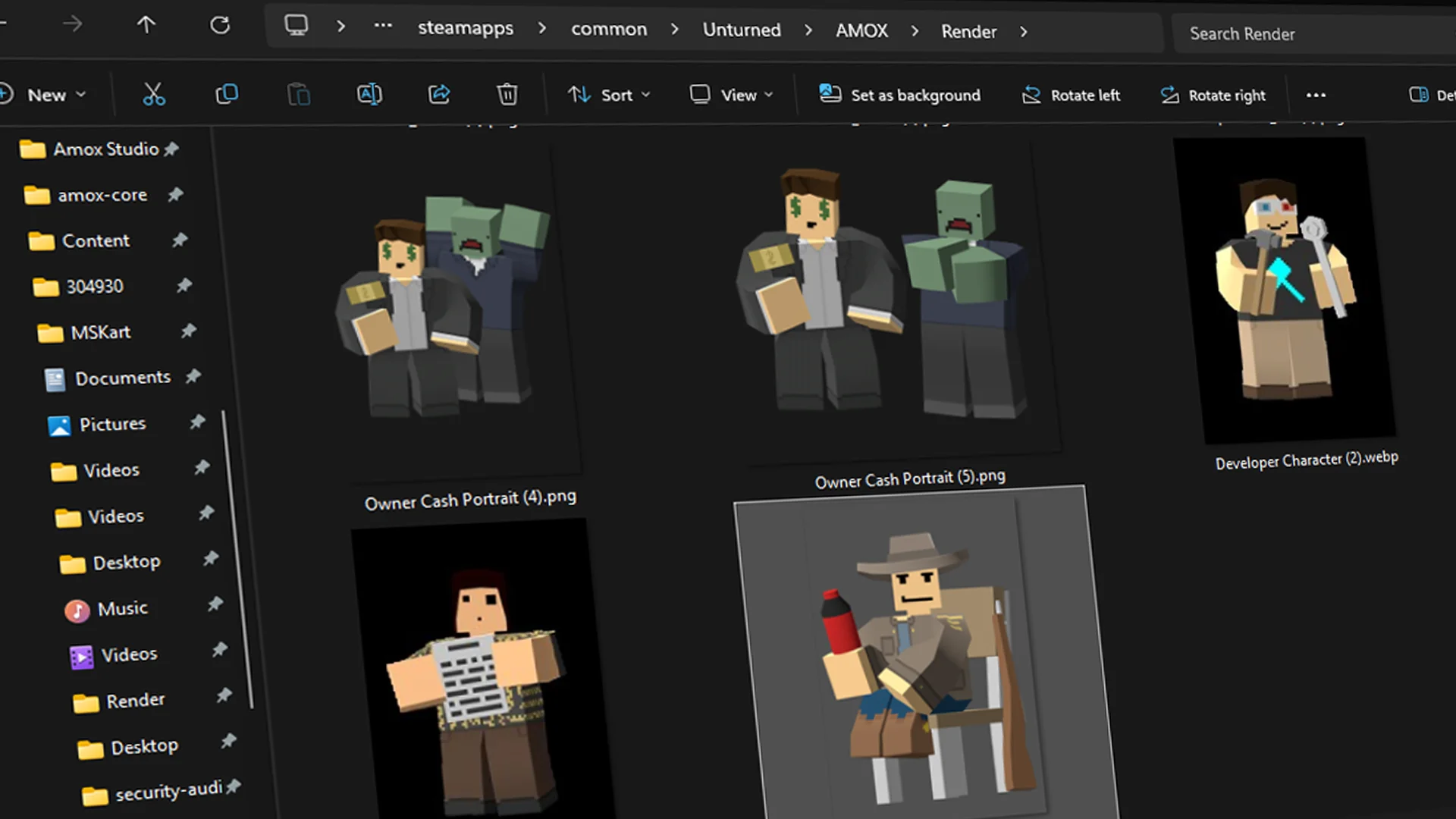
Task: Click the Delete trash icon
Action: [507, 94]
